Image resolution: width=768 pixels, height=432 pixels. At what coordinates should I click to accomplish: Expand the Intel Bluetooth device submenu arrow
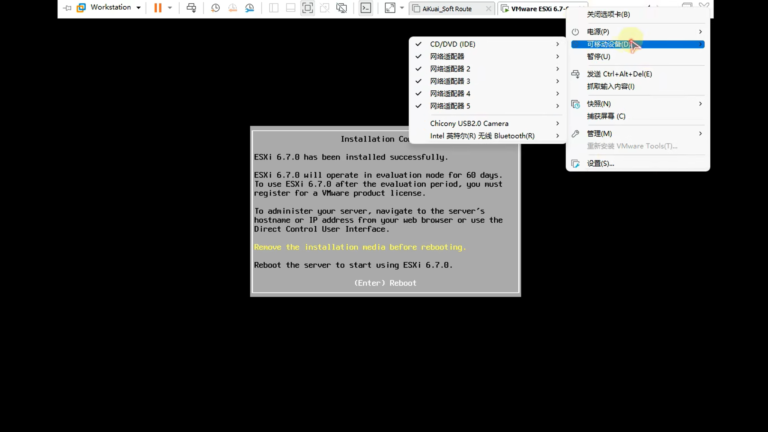point(557,136)
